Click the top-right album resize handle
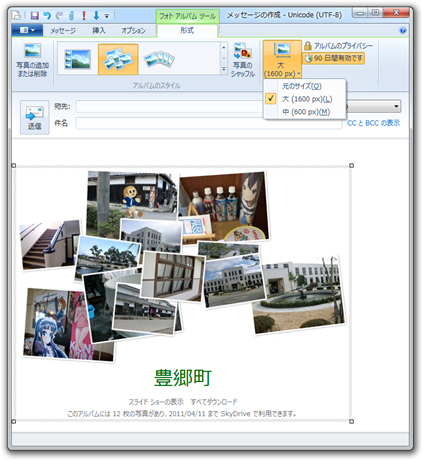This screenshot has width=423, height=461. tap(351, 166)
